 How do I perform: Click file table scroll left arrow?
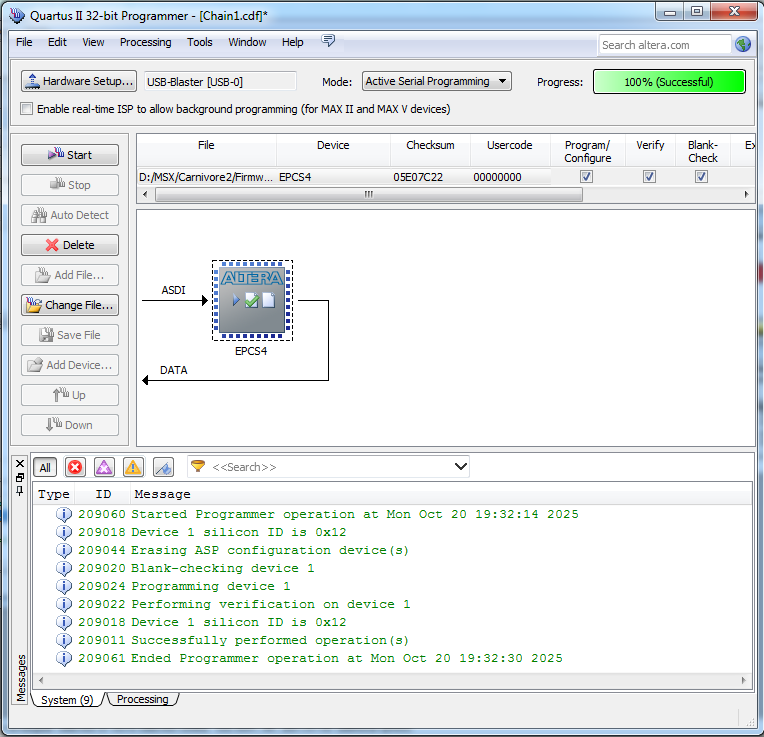tap(145, 194)
